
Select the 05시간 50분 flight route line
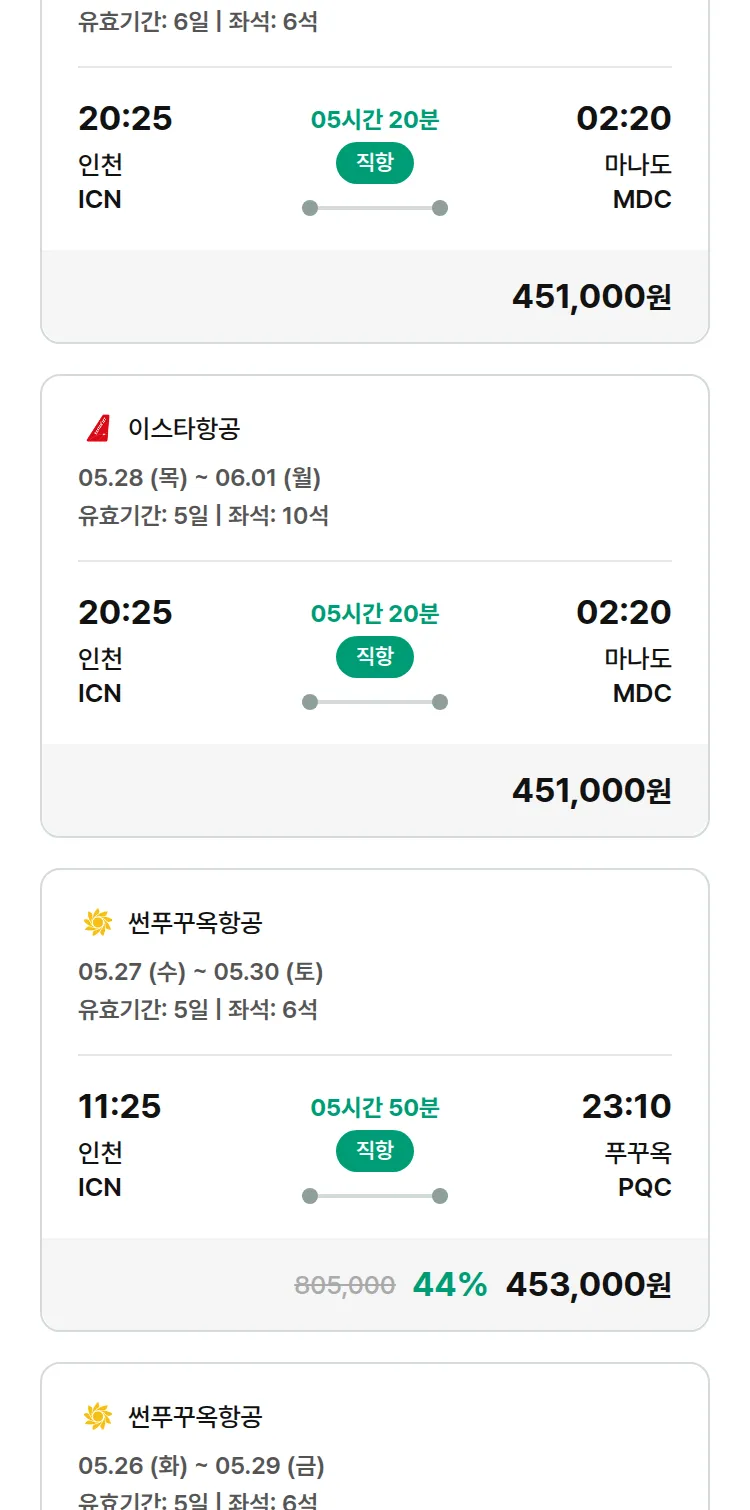[374, 1196]
